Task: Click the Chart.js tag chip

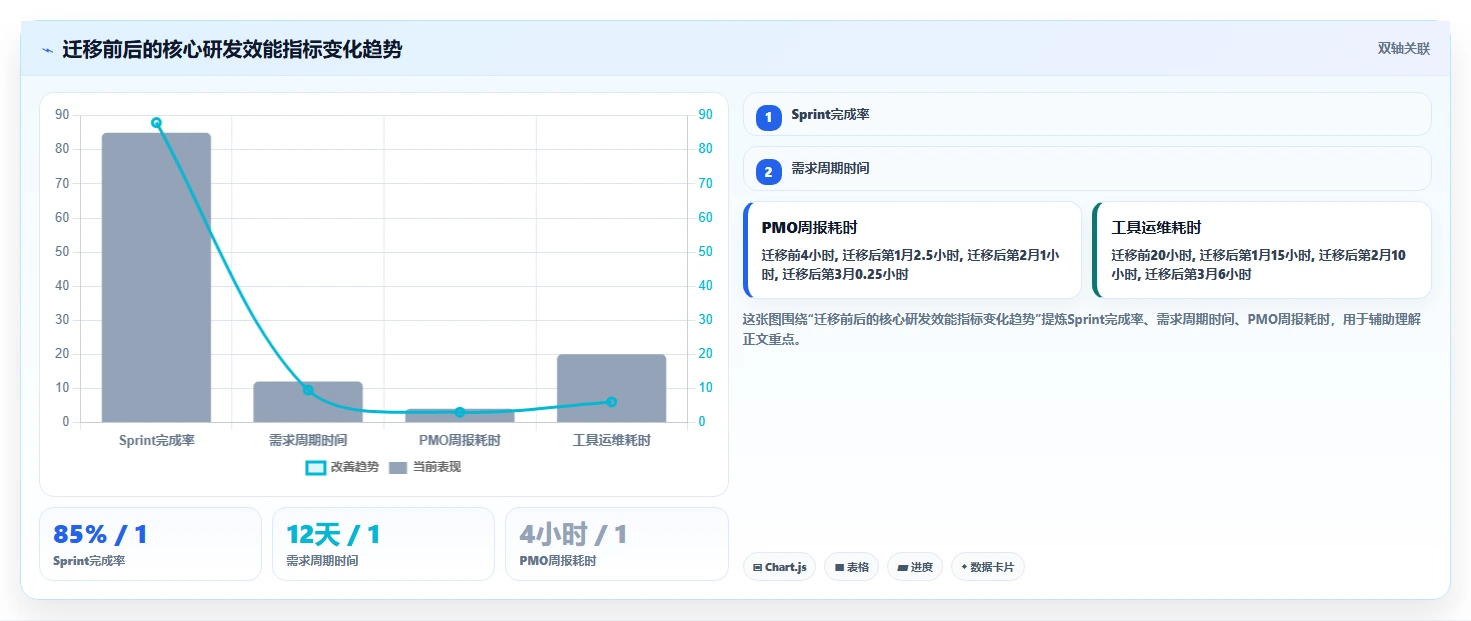Action: point(779,567)
